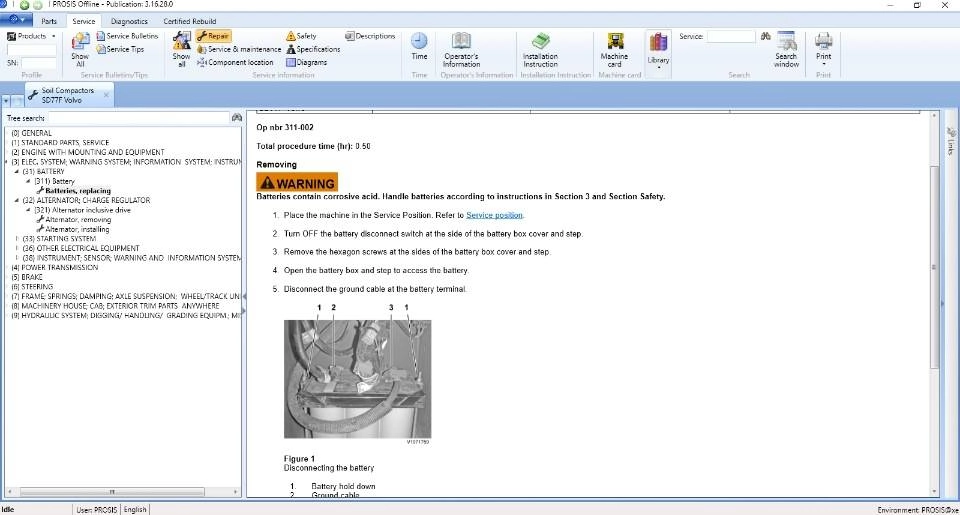Open Service & maintenance
The height and width of the screenshot is (515, 960).
tap(239, 49)
